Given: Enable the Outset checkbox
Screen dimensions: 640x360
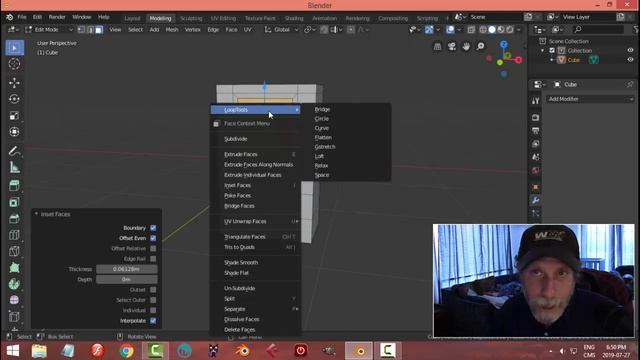Looking at the screenshot, I should (x=153, y=289).
